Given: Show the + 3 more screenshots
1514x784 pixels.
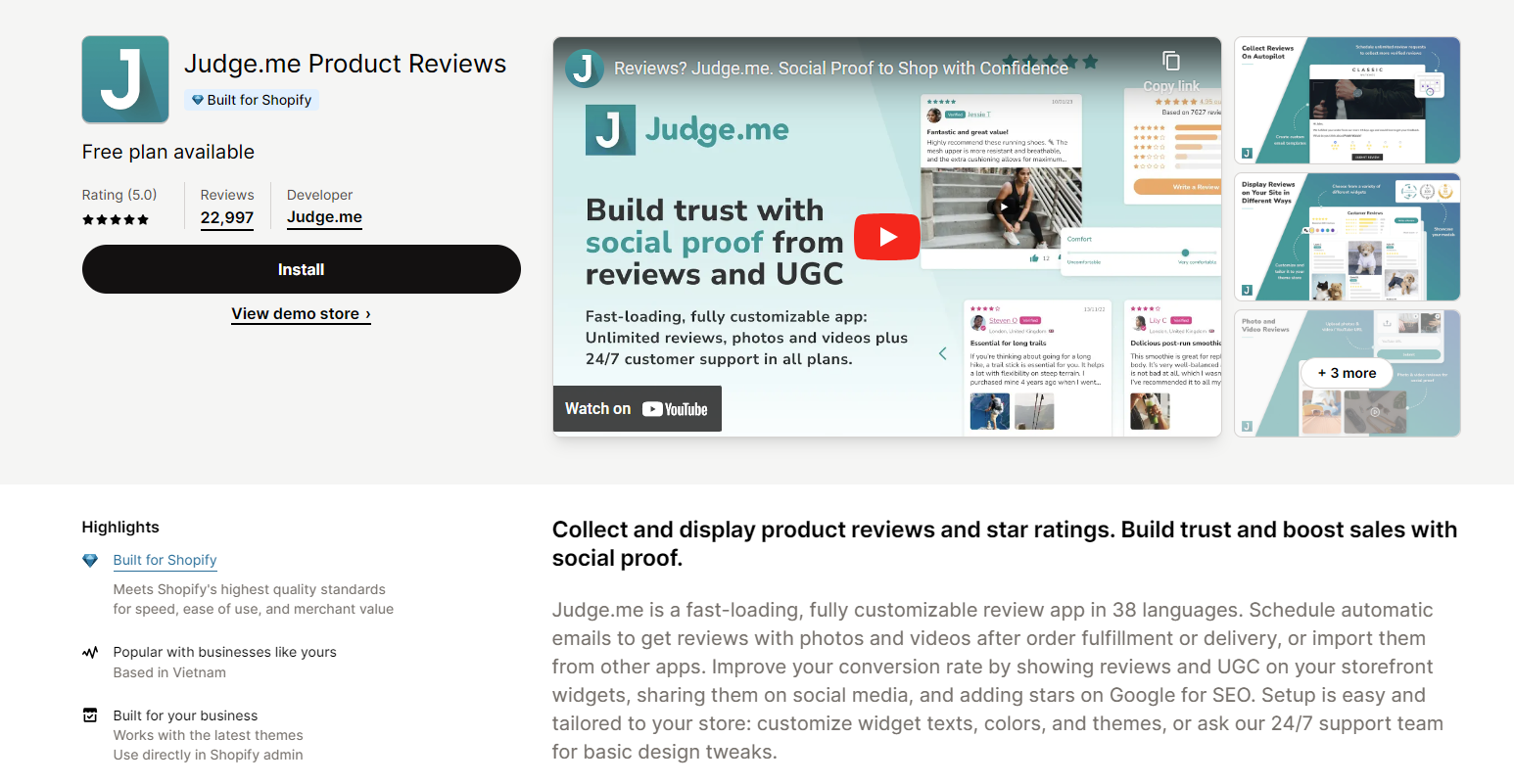Looking at the screenshot, I should tap(1347, 373).
